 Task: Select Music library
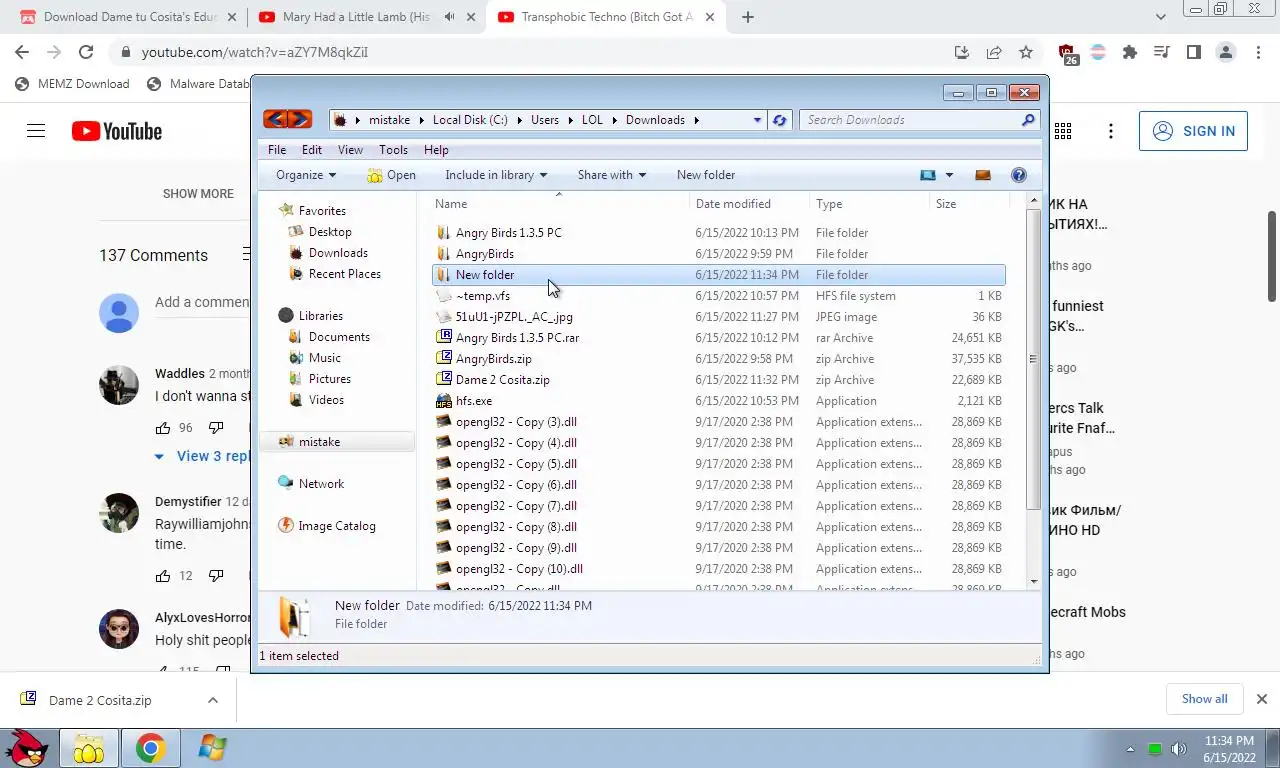[x=324, y=358]
